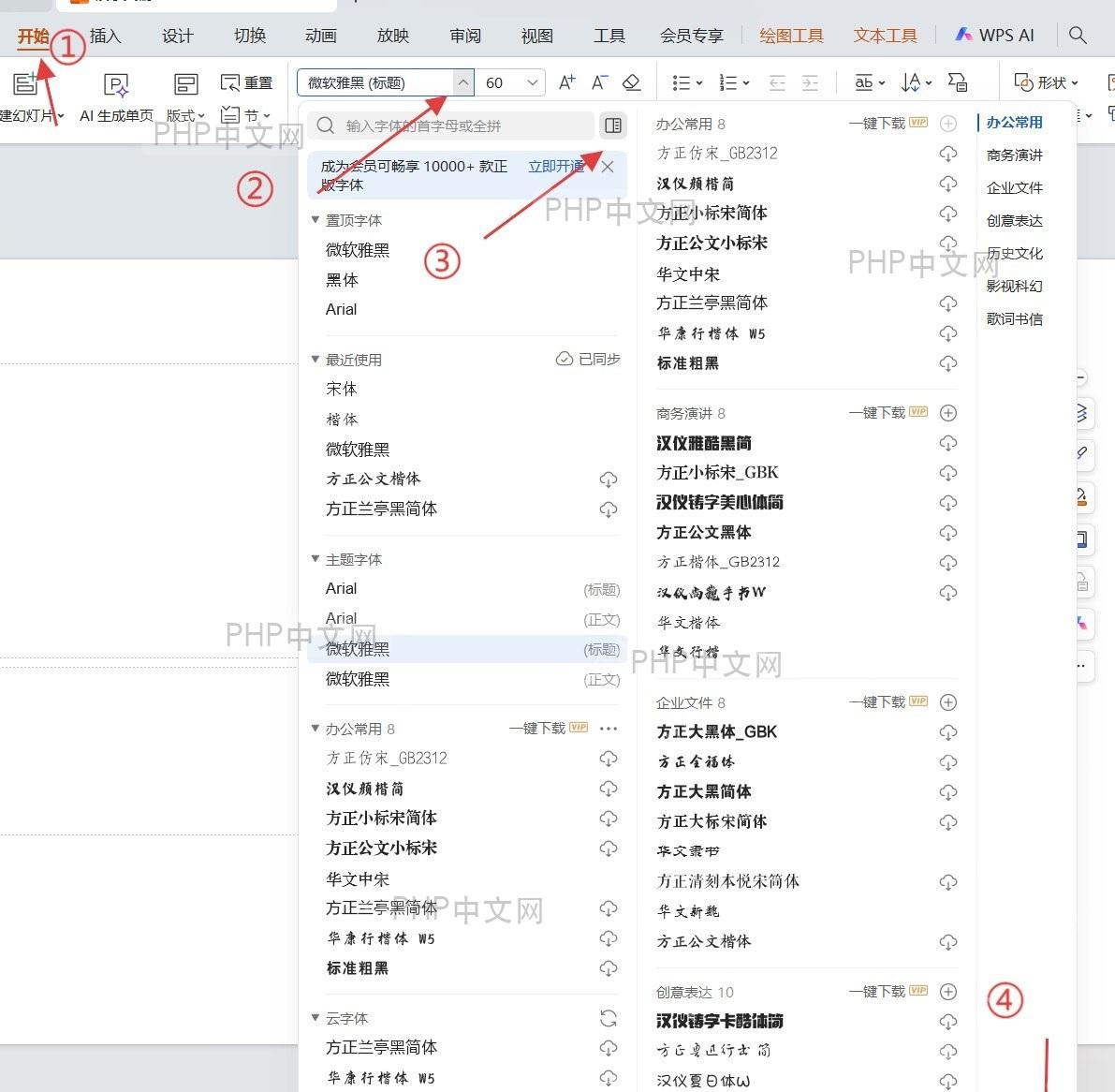The height and width of the screenshot is (1092, 1115).
Task: Open the 会员专享 tab
Action: coord(691,35)
